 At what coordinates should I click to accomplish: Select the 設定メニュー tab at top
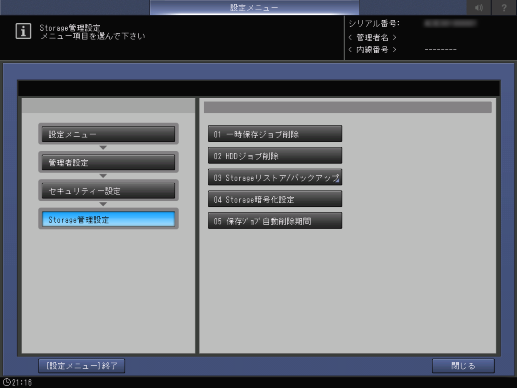(x=254, y=7)
